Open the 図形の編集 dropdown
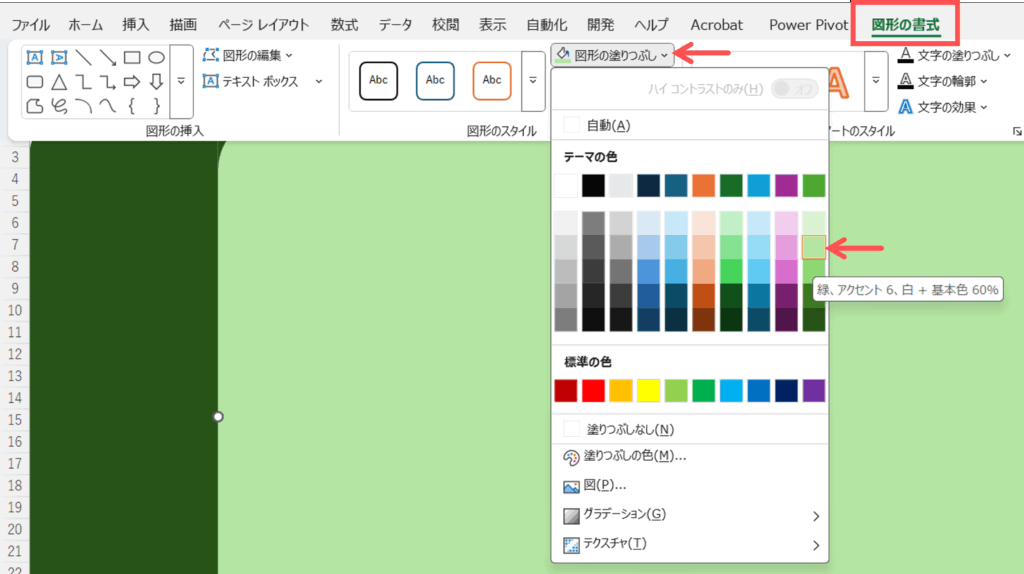Image resolution: width=1024 pixels, height=574 pixels. (x=248, y=55)
